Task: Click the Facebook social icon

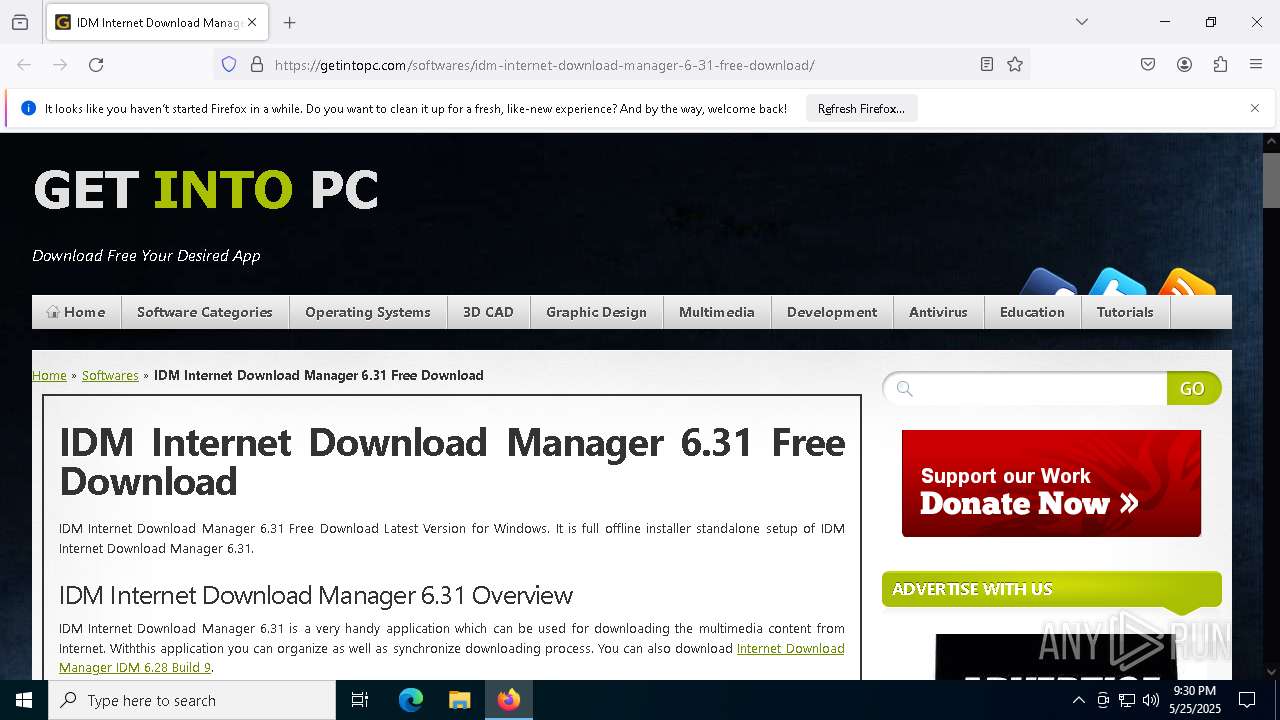Action: [1048, 282]
